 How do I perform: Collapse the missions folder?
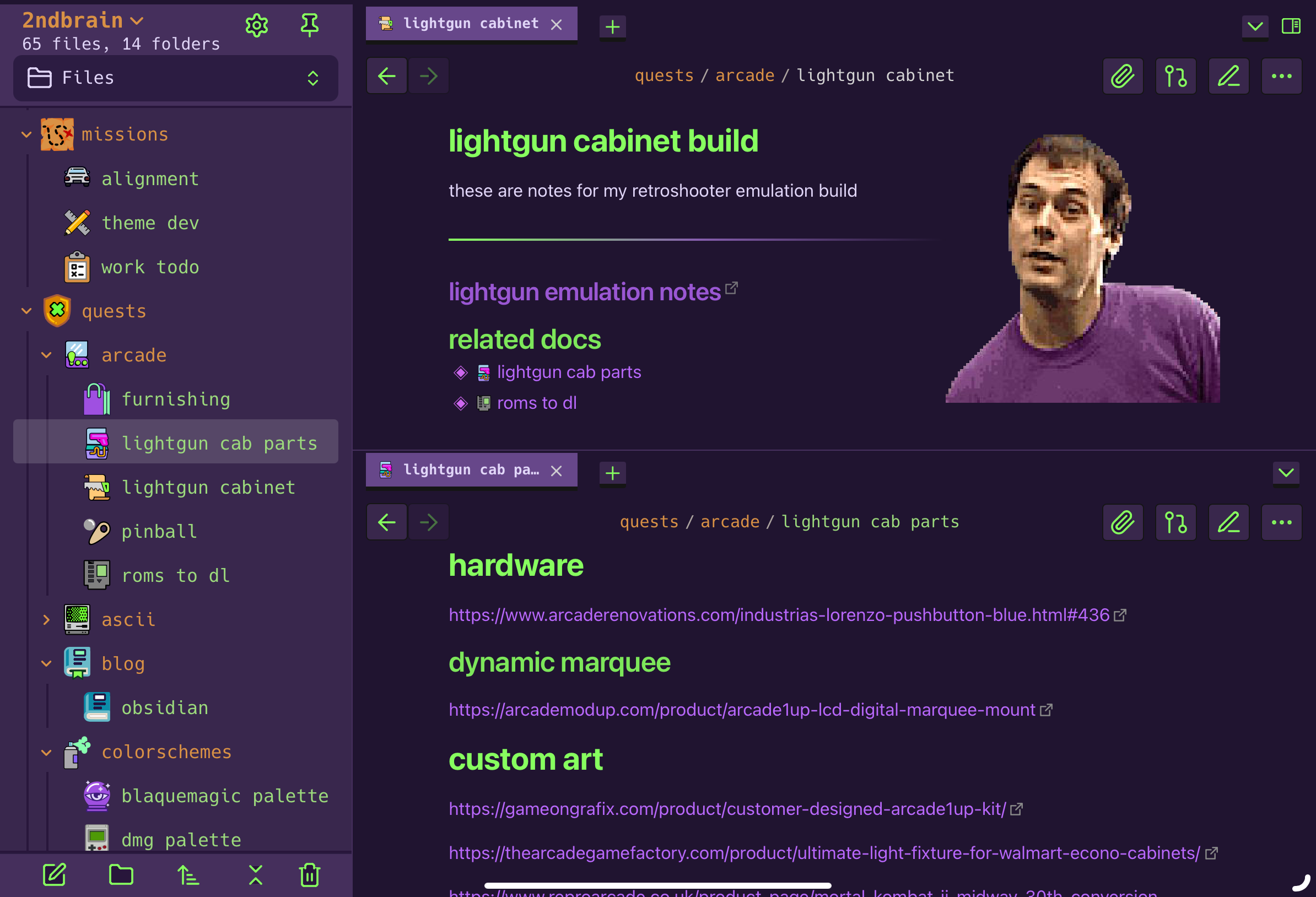tap(26, 134)
